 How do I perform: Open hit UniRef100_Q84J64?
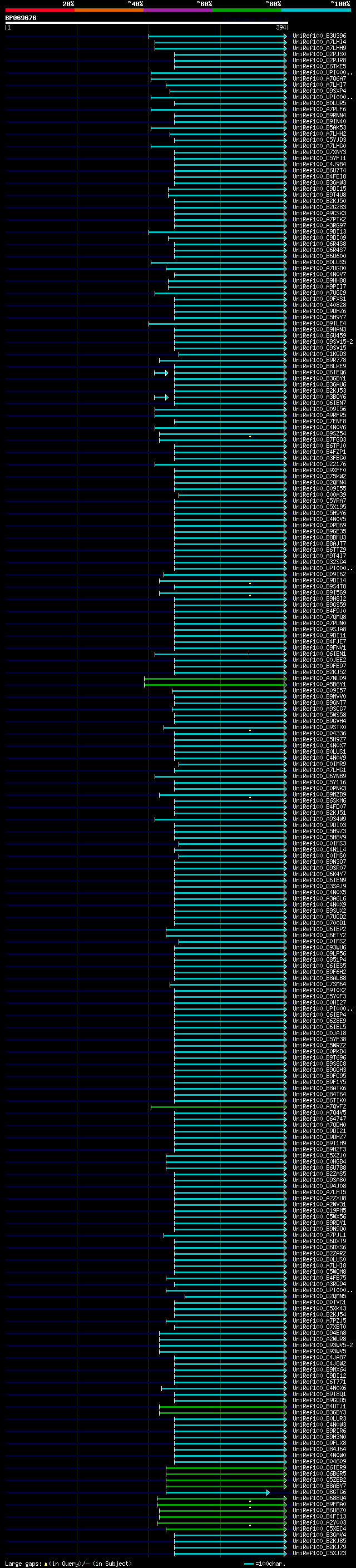click(x=319, y=1450)
